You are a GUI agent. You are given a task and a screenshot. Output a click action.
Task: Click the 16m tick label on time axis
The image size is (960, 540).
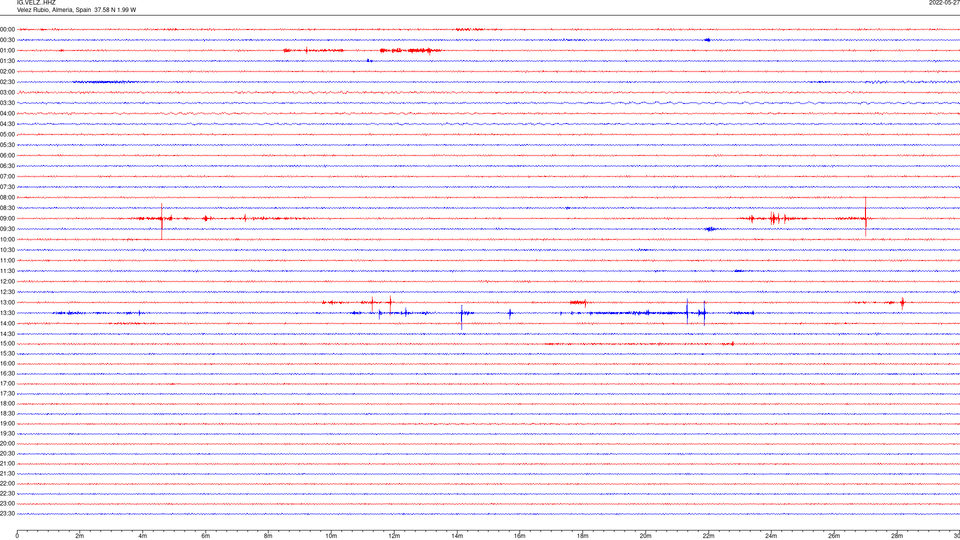point(520,536)
